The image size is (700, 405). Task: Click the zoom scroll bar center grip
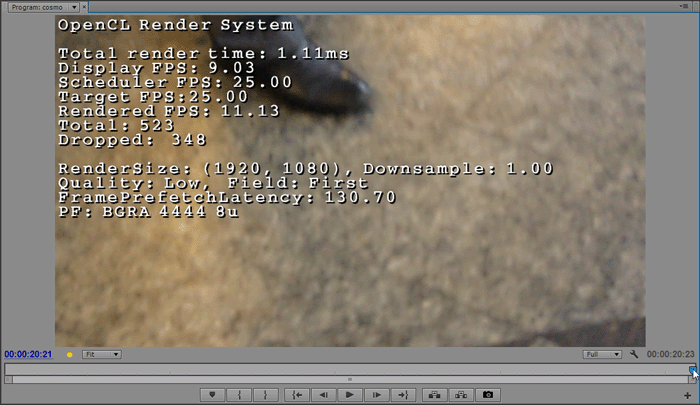tap(350, 380)
